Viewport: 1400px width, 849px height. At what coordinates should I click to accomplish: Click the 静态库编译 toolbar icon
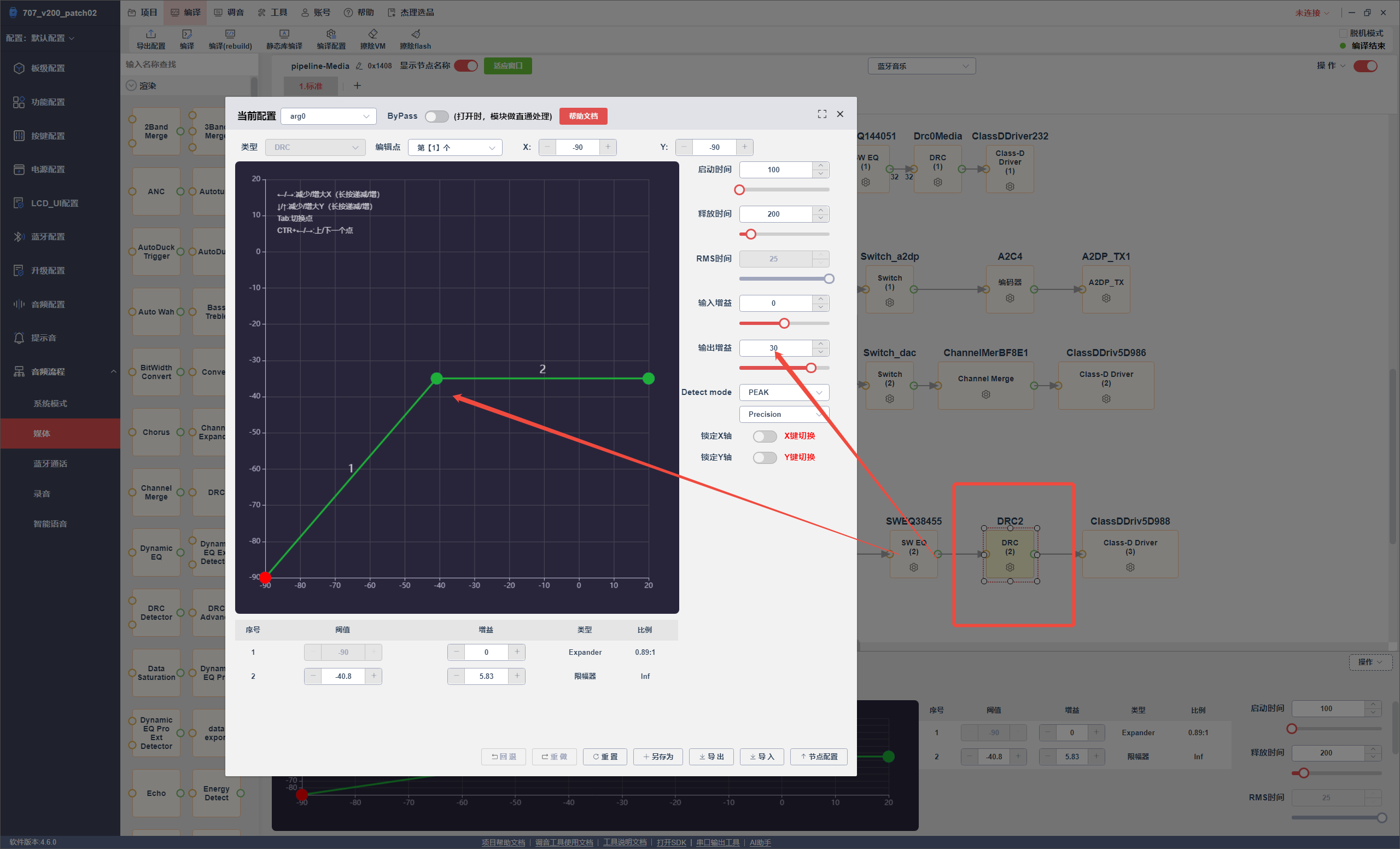[x=284, y=34]
